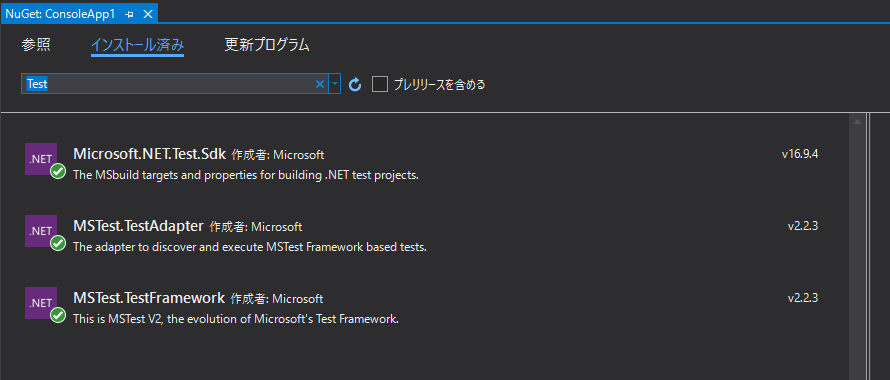Viewport: 890px width, 380px height.
Task: Click the Microsoft.NET.Test.Sdk .NET icon
Action: point(41,159)
